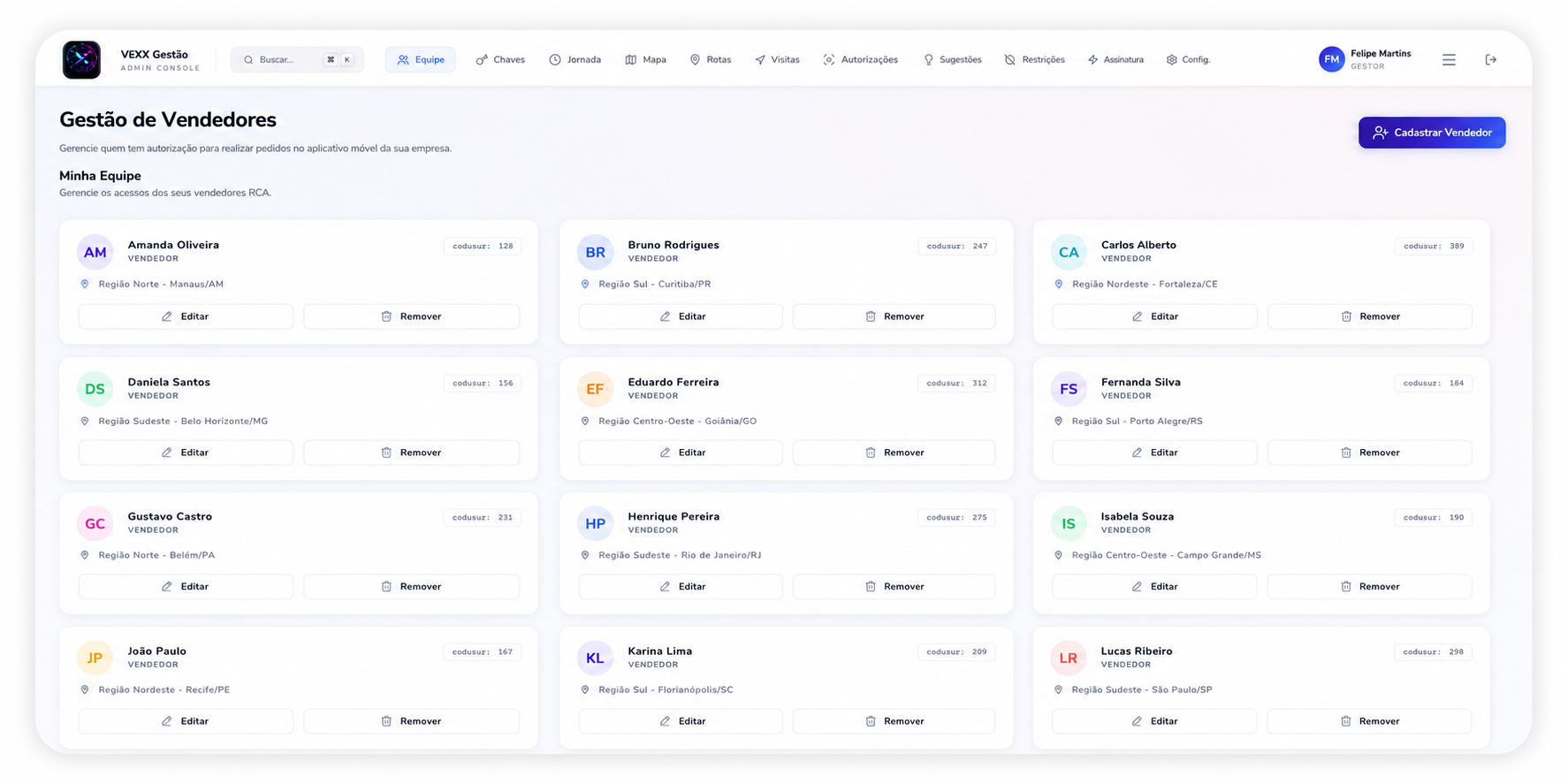Edit Lucas Ribeiro's record
Screen dimensions: 1568x784
[x=1154, y=721]
